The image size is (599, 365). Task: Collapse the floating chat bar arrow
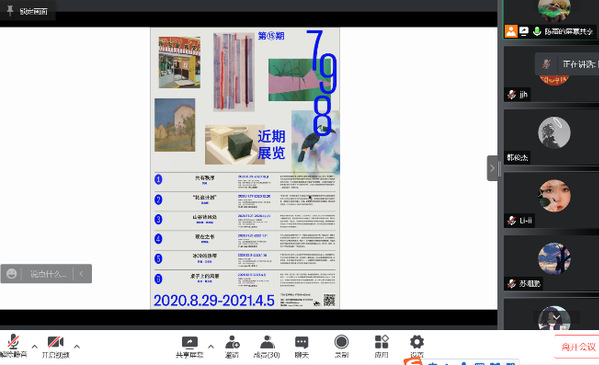[x=81, y=274]
